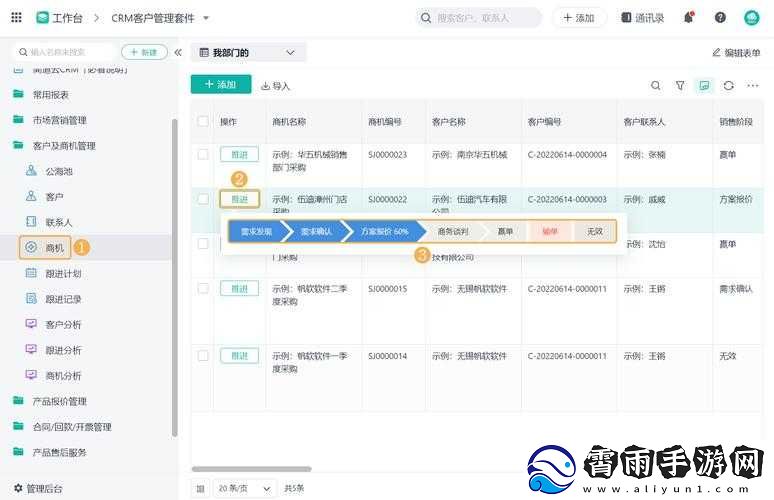Viewport: 774px width, 500px height.
Task: Click the 工作台 workbench icon
Action: (42, 18)
